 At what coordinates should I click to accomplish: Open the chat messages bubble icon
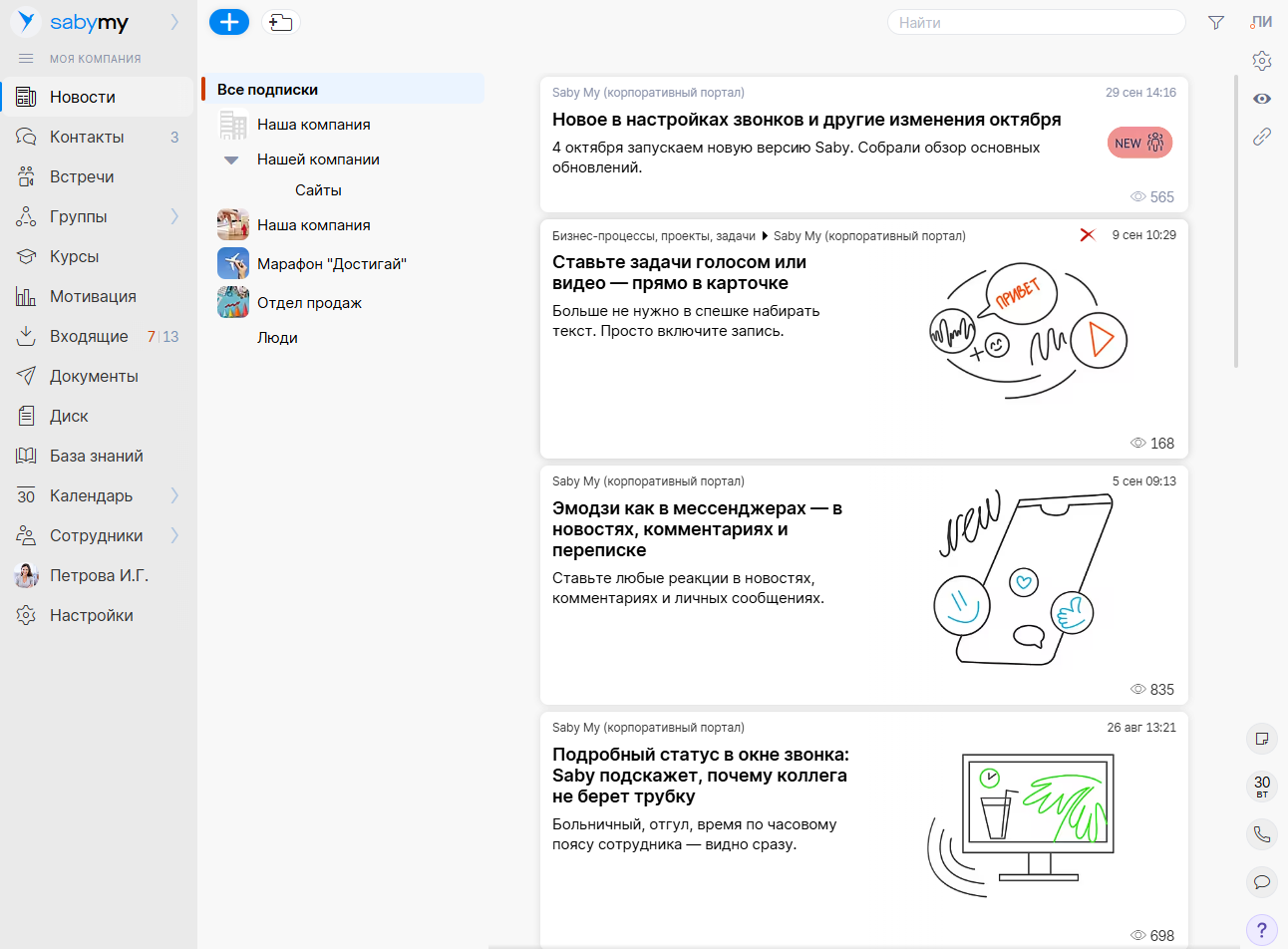point(1262,881)
